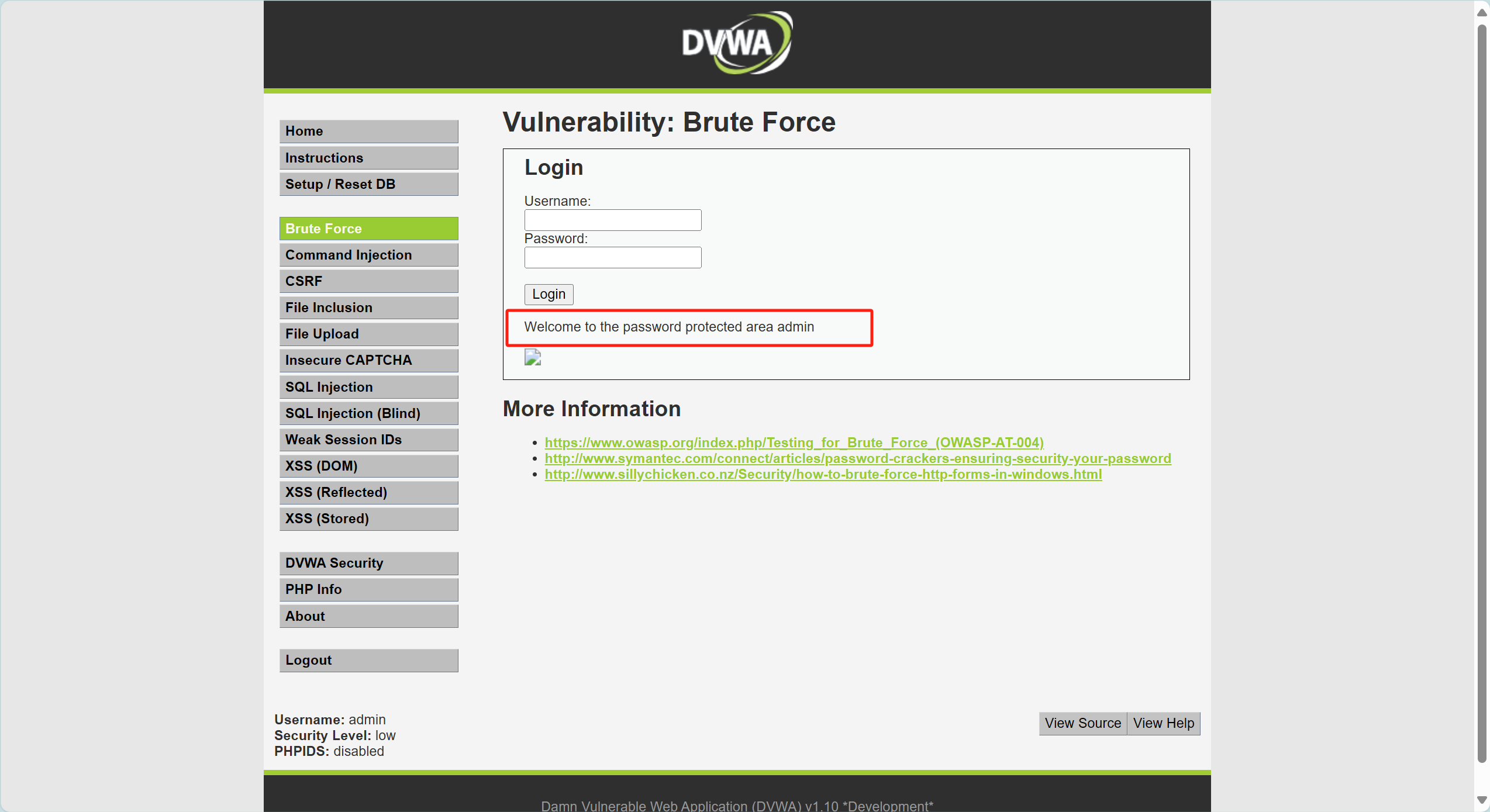Open the Command Injection page
This screenshot has width=1490, height=812.
368,255
